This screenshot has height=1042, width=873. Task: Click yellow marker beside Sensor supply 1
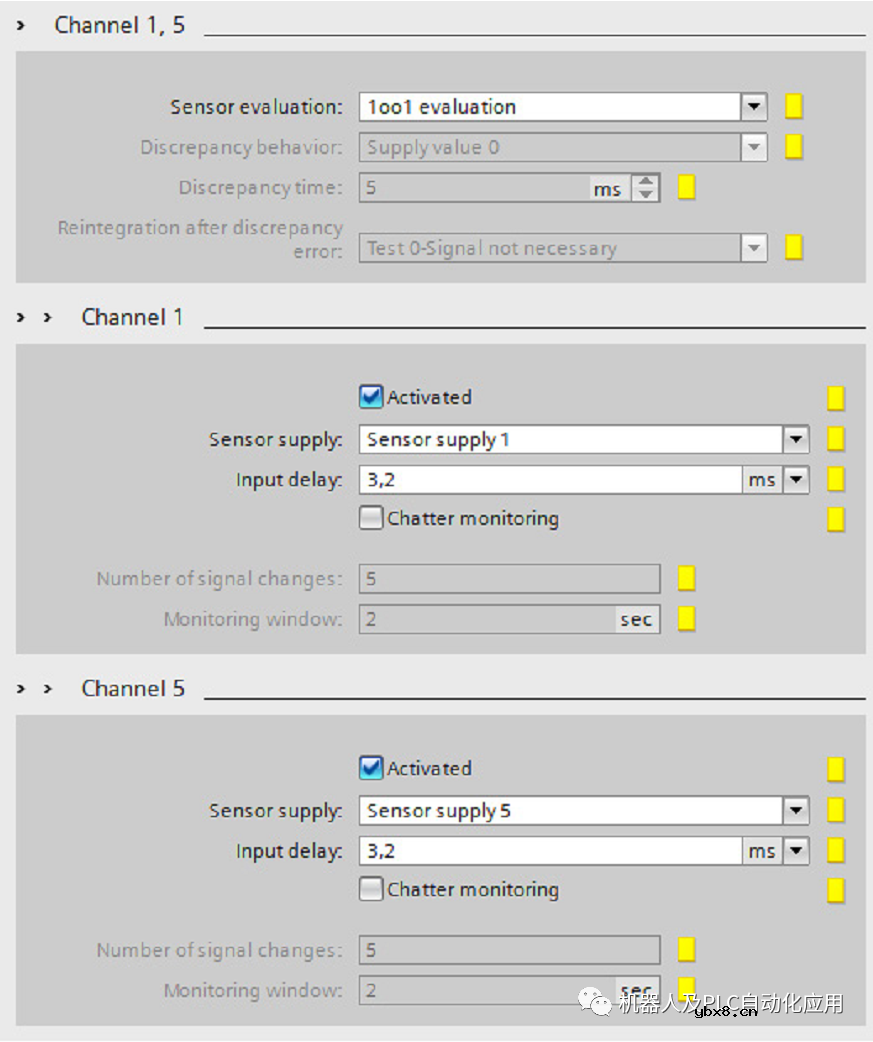tap(836, 439)
